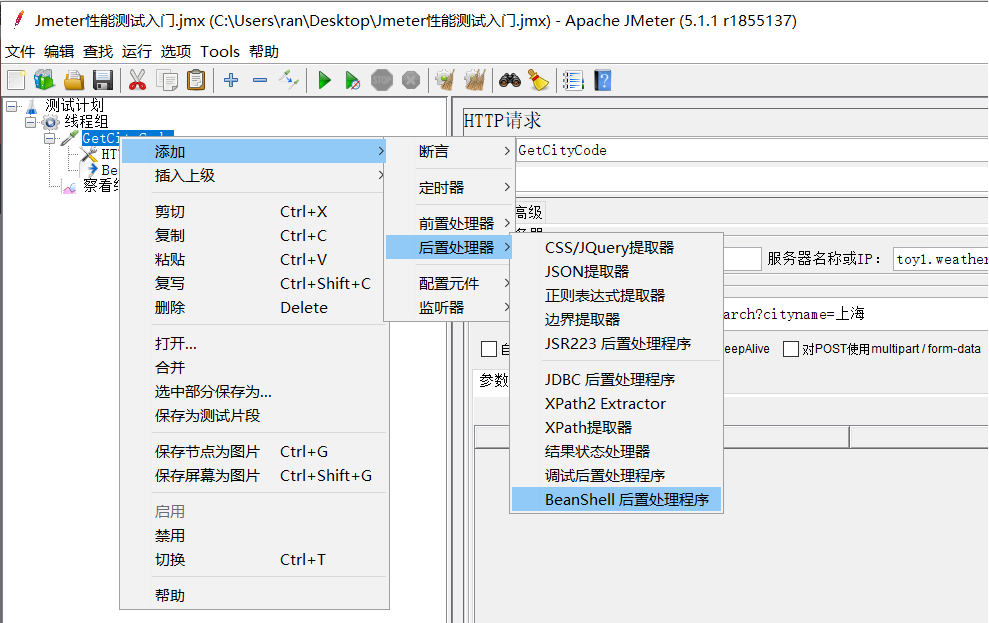Open the Function helper list icon
Viewport: 989px width, 623px height.
(x=573, y=81)
